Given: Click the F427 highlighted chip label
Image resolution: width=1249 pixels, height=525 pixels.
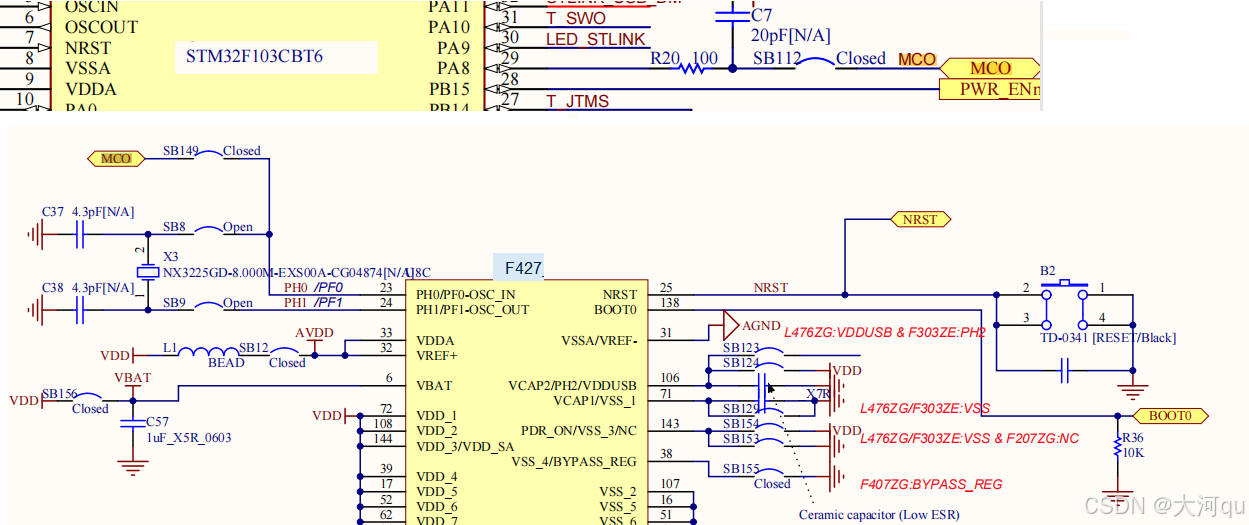Looking at the screenshot, I should click(518, 267).
